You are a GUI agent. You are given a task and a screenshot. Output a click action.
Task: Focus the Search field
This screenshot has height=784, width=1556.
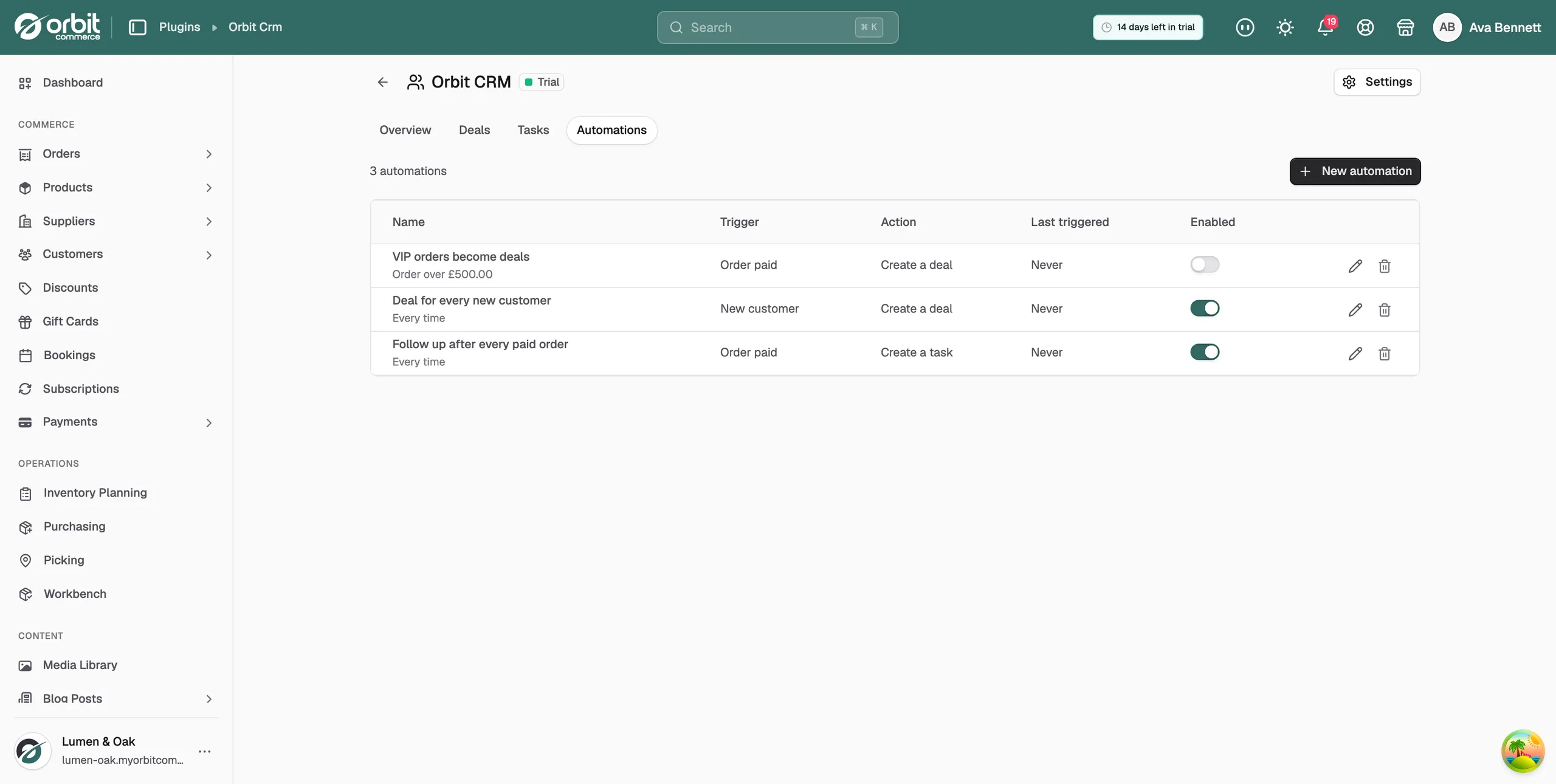click(x=777, y=27)
